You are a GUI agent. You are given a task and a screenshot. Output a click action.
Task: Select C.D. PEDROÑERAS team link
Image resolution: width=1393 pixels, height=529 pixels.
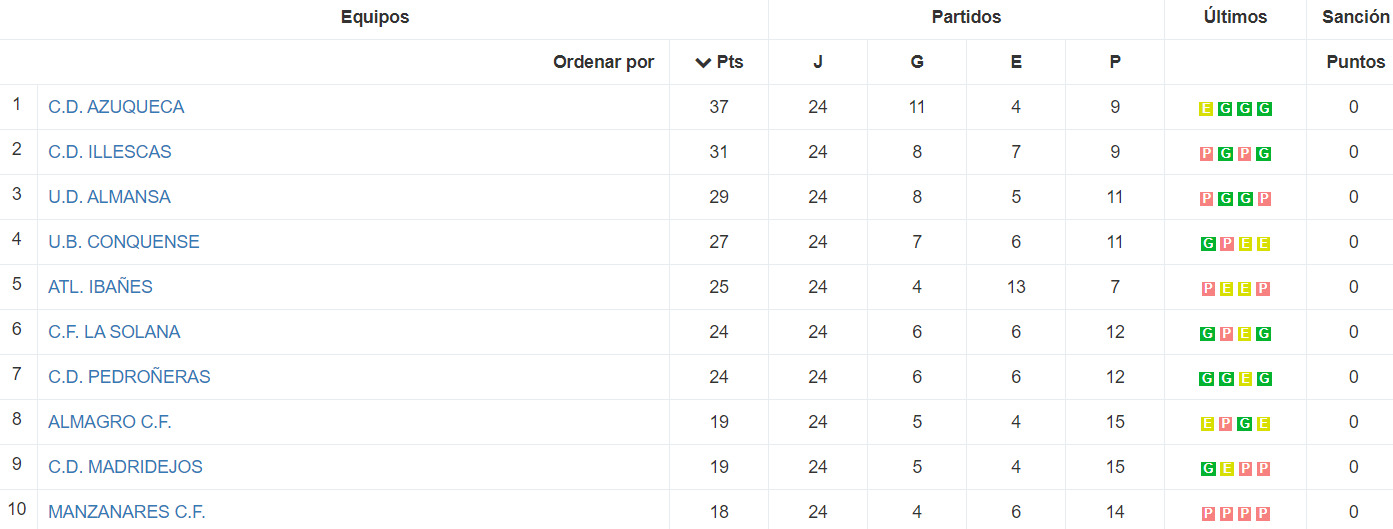129,377
